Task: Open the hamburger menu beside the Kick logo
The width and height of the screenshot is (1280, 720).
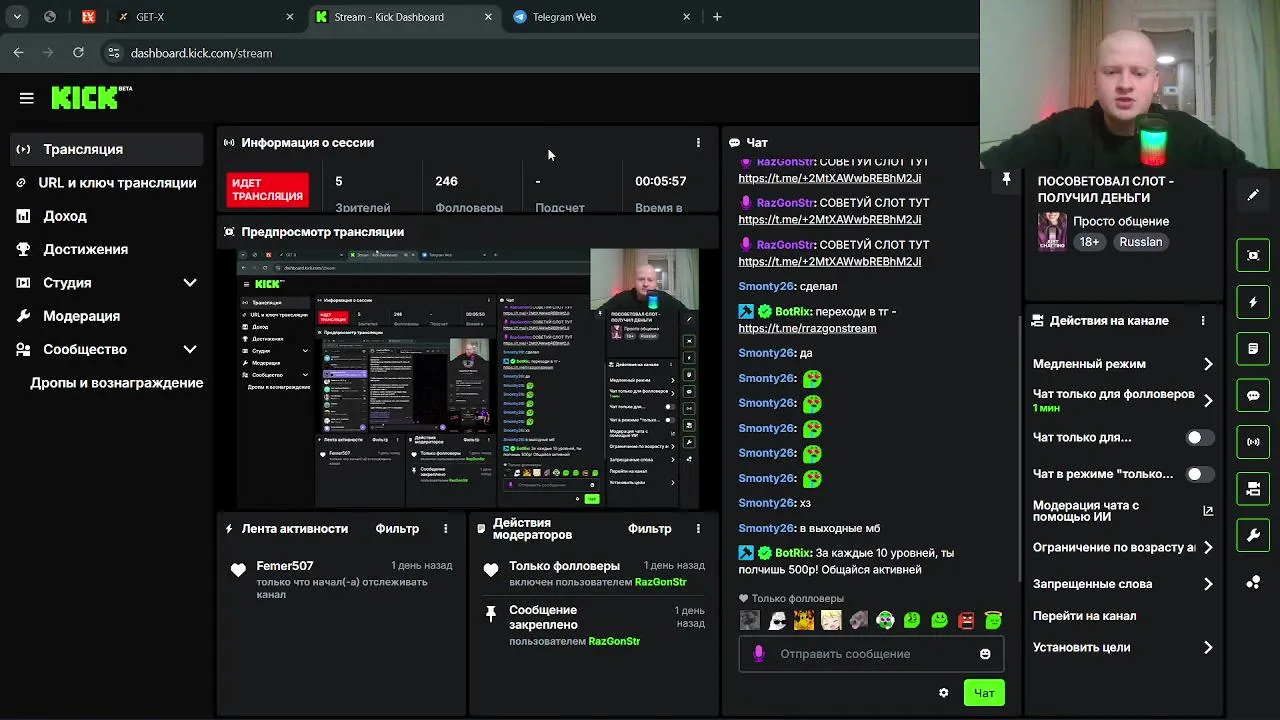Action: point(27,98)
